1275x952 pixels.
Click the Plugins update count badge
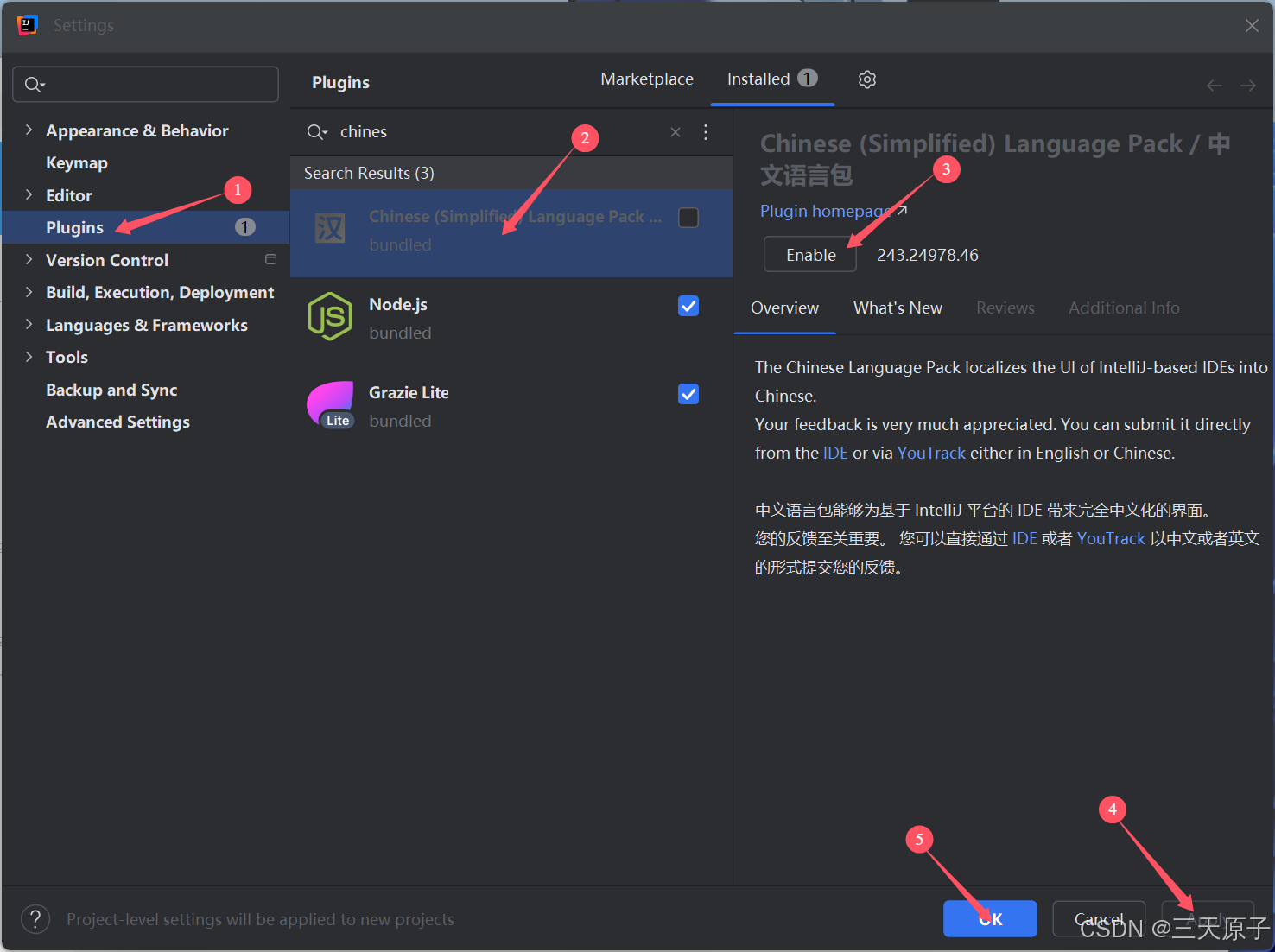pos(245,227)
